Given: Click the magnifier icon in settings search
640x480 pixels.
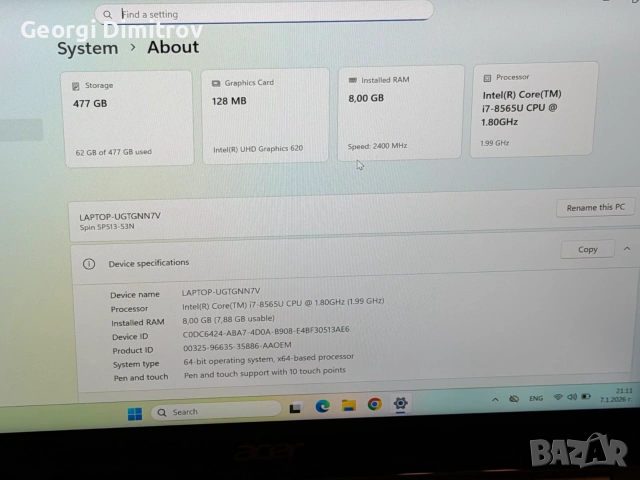Looking at the screenshot, I should point(107,15).
